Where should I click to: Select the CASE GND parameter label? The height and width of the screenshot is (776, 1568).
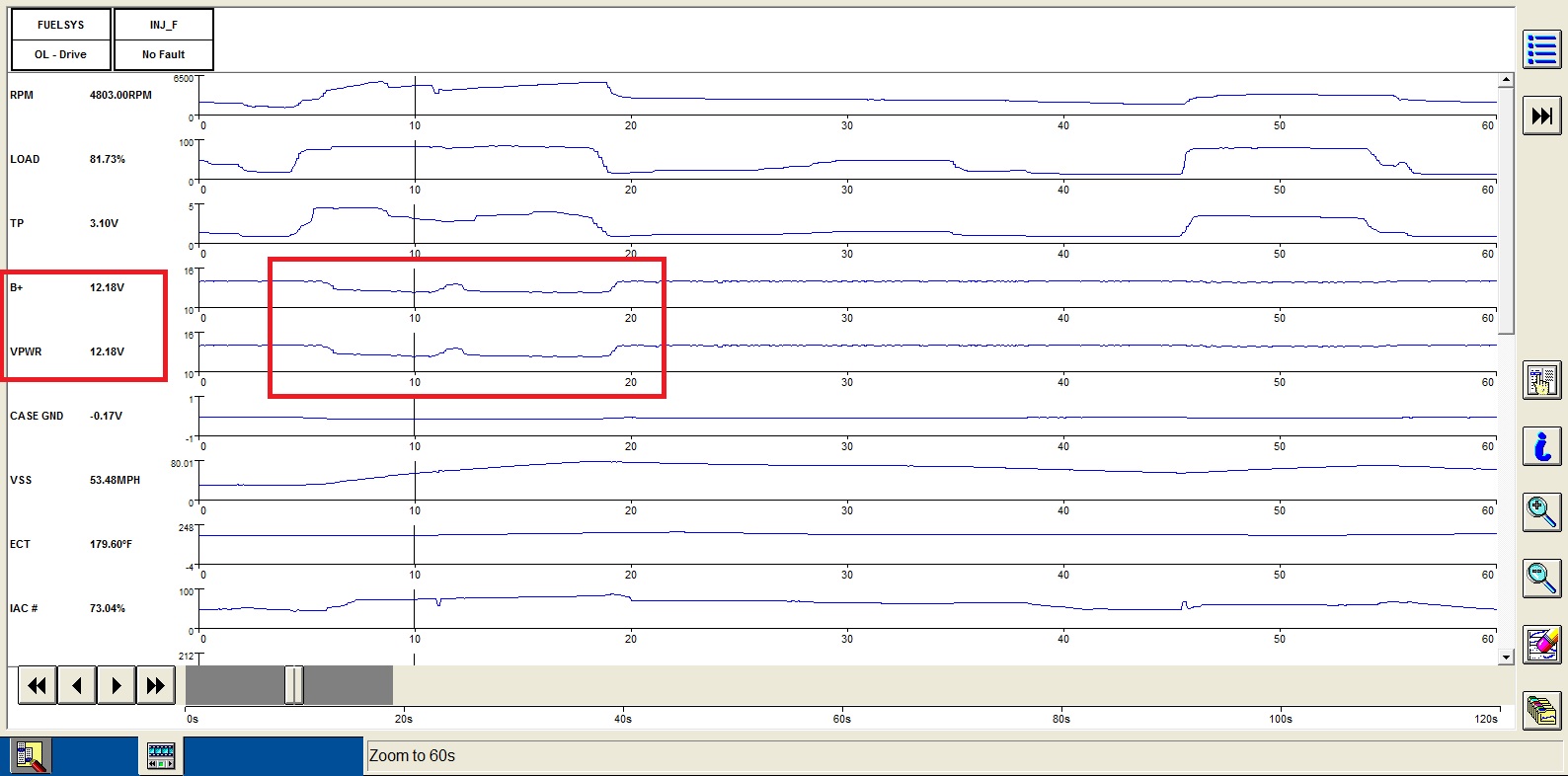(37, 416)
